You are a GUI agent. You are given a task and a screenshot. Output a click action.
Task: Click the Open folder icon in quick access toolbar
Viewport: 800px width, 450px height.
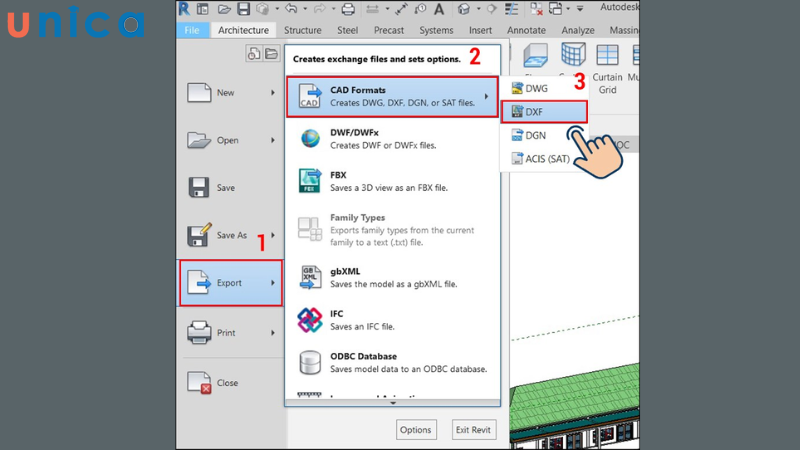coord(224,9)
